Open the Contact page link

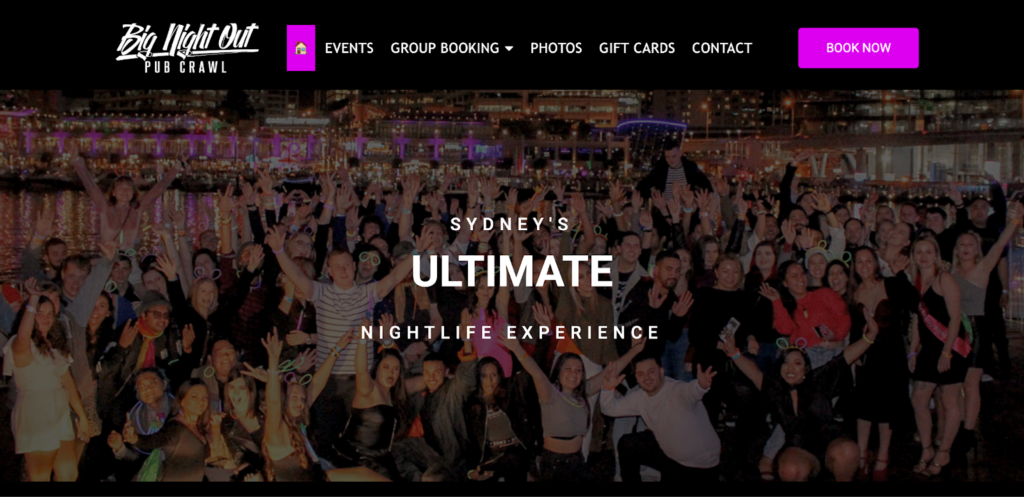pyautogui.click(x=722, y=48)
